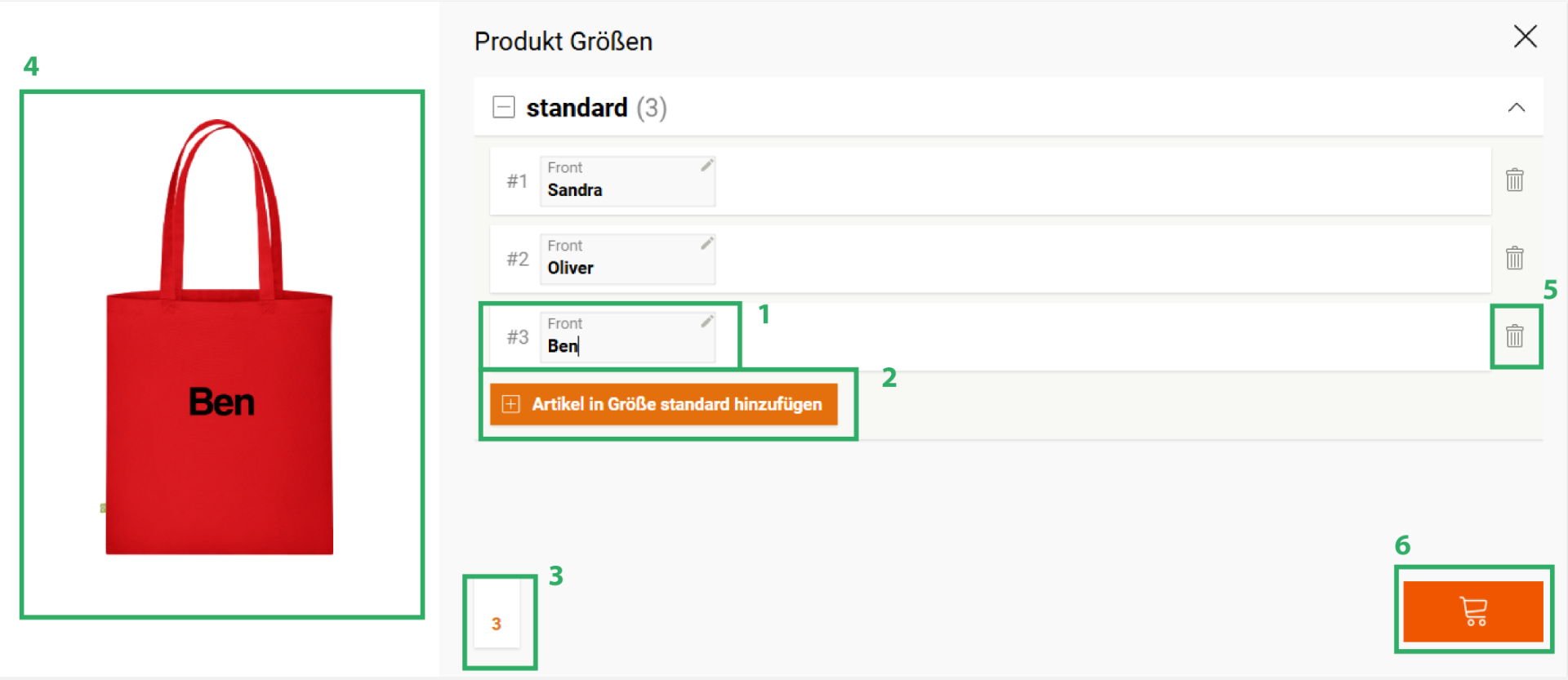
Task: Remove item #3 using the trash icon
Action: click(x=1514, y=336)
